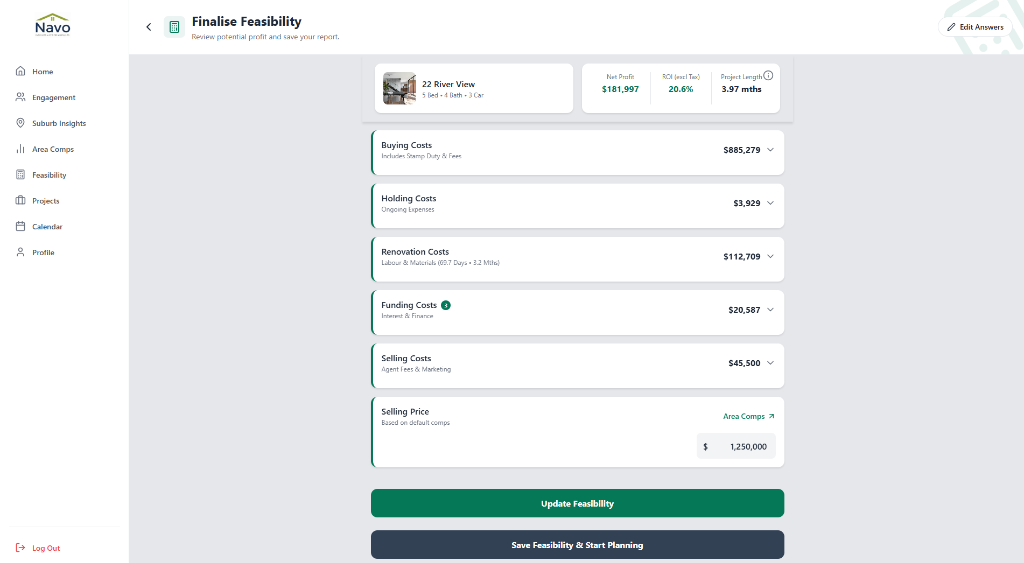The width and height of the screenshot is (1024, 563).
Task: Open Projects from sidebar menu
Action: coord(45,201)
